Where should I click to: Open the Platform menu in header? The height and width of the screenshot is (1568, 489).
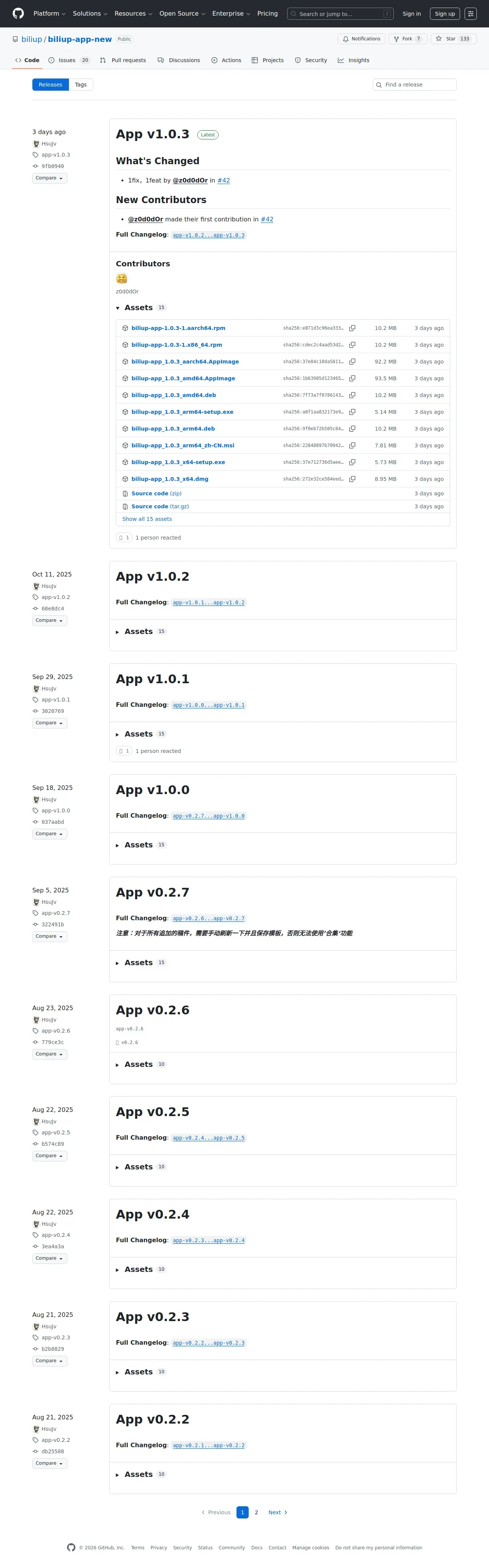coord(49,13)
